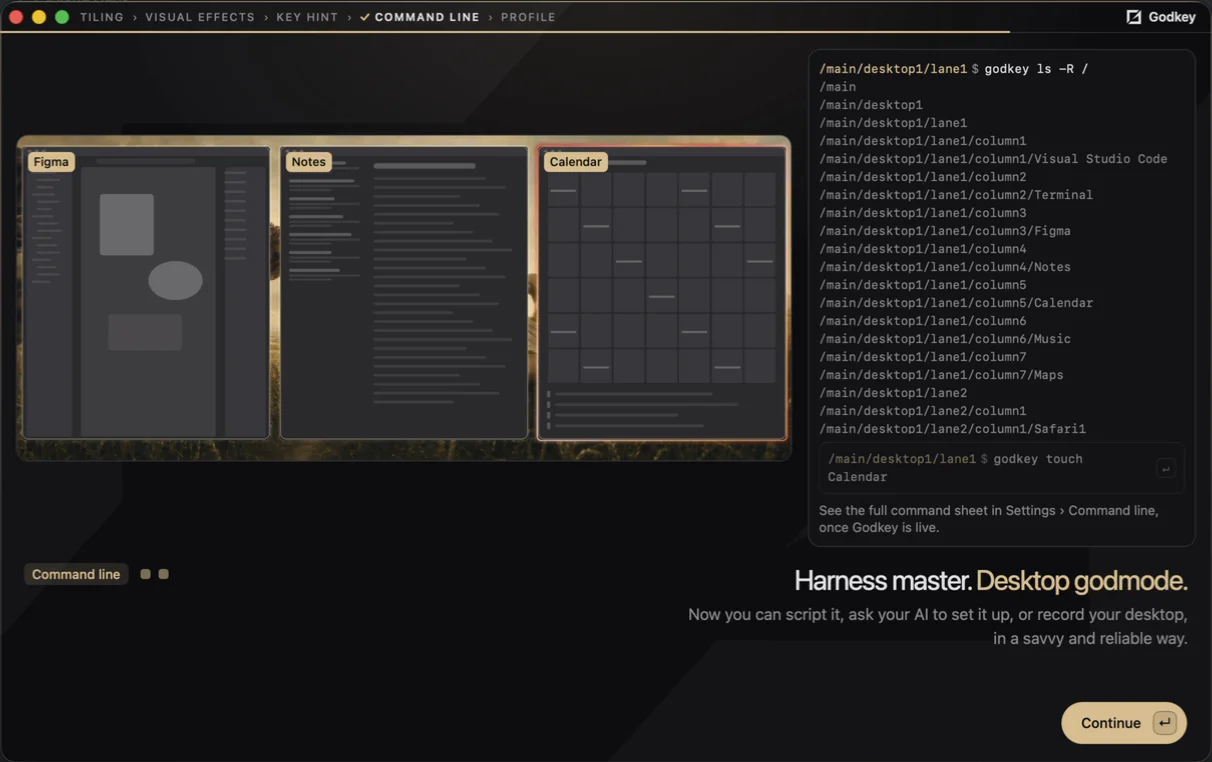
Task: Click the Calendar label tag
Action: [x=576, y=161]
